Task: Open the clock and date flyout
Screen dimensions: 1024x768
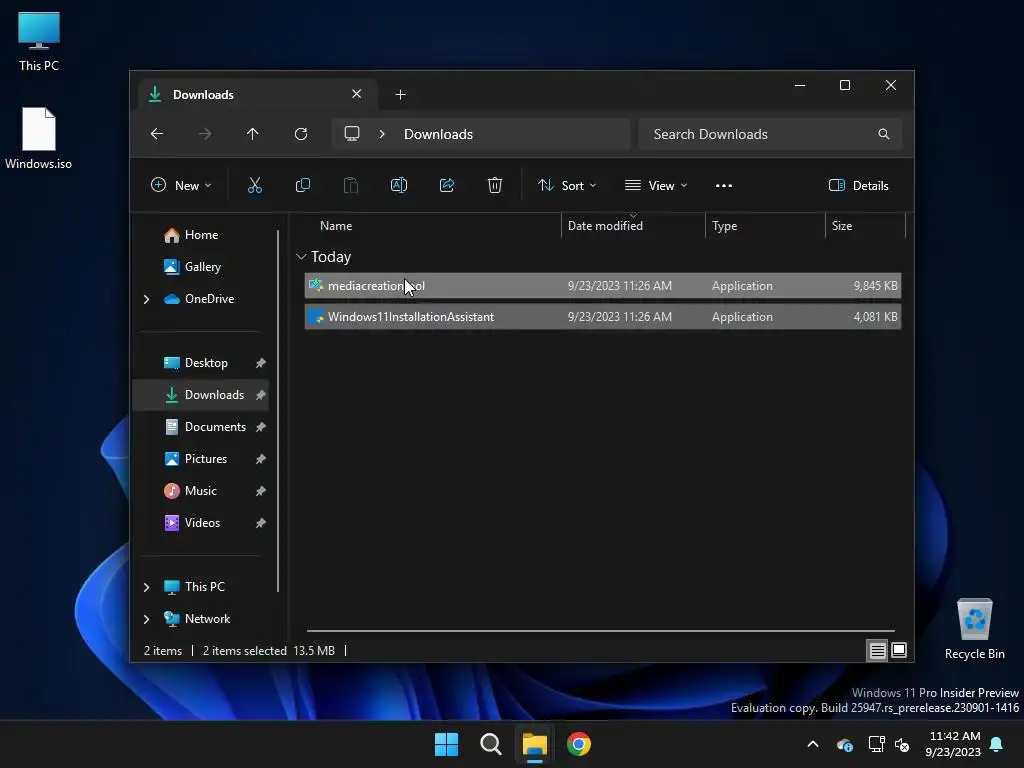Action: tap(952, 744)
